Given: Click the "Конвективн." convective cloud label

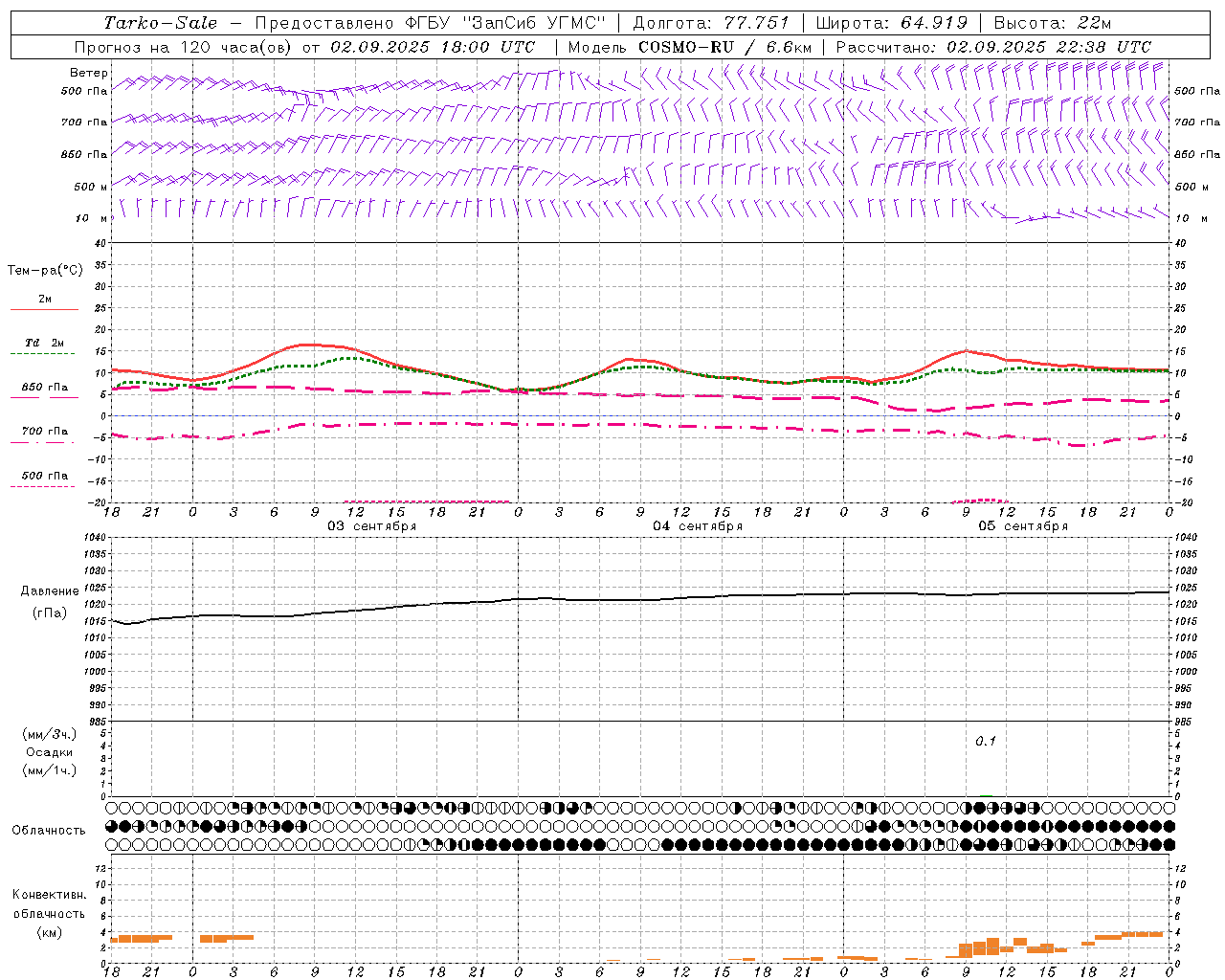Looking at the screenshot, I should (x=50, y=895).
